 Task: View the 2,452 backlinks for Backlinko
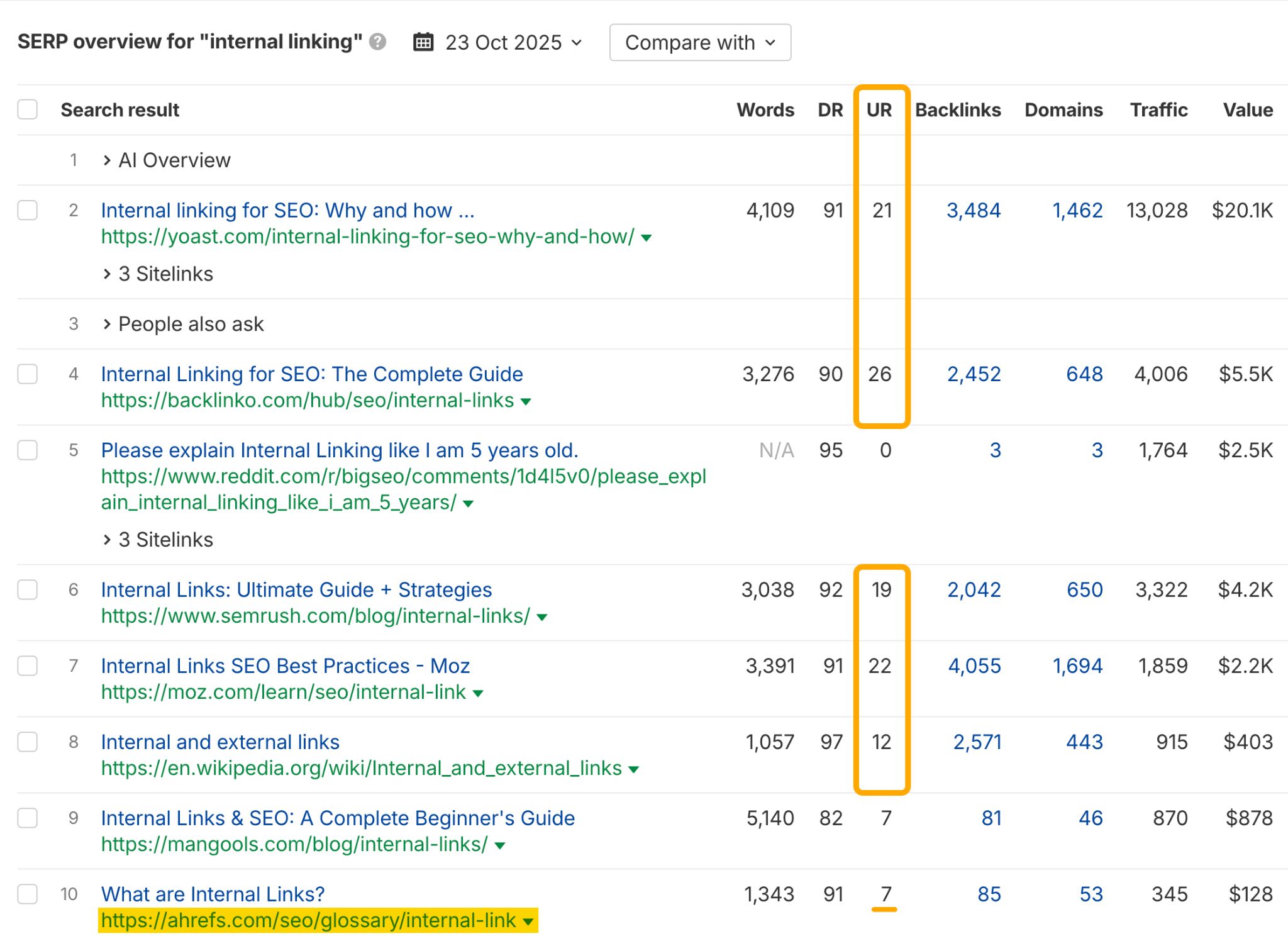pos(974,374)
